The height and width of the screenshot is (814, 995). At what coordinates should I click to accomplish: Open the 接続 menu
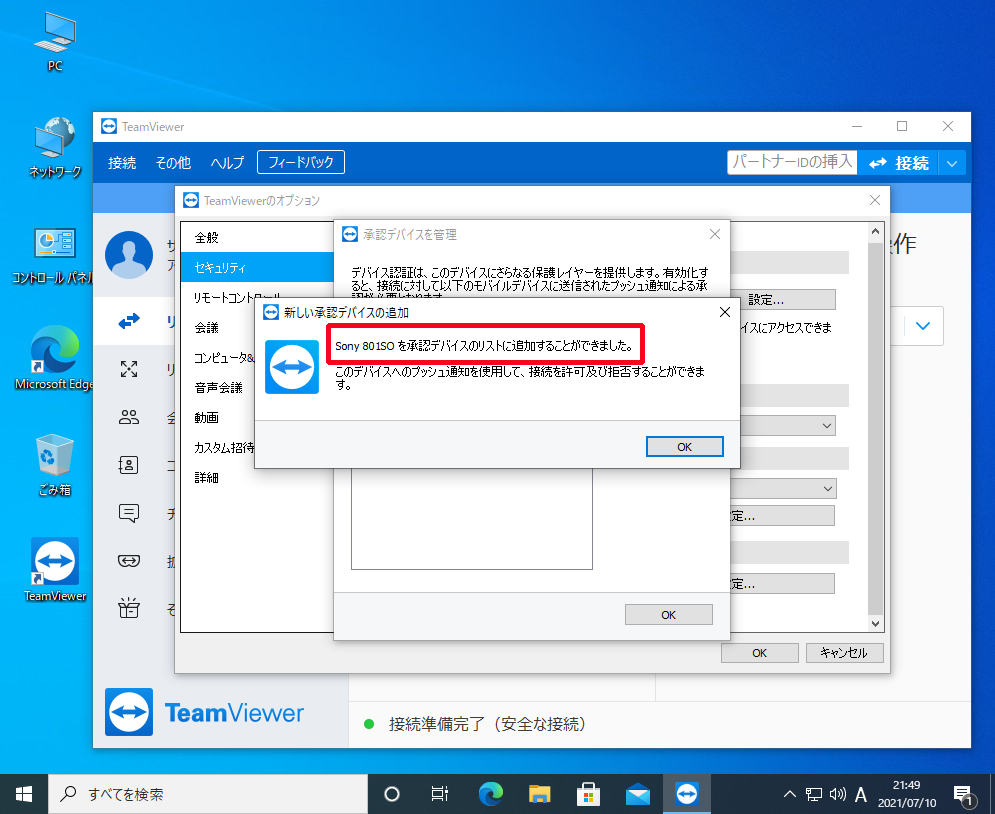122,163
